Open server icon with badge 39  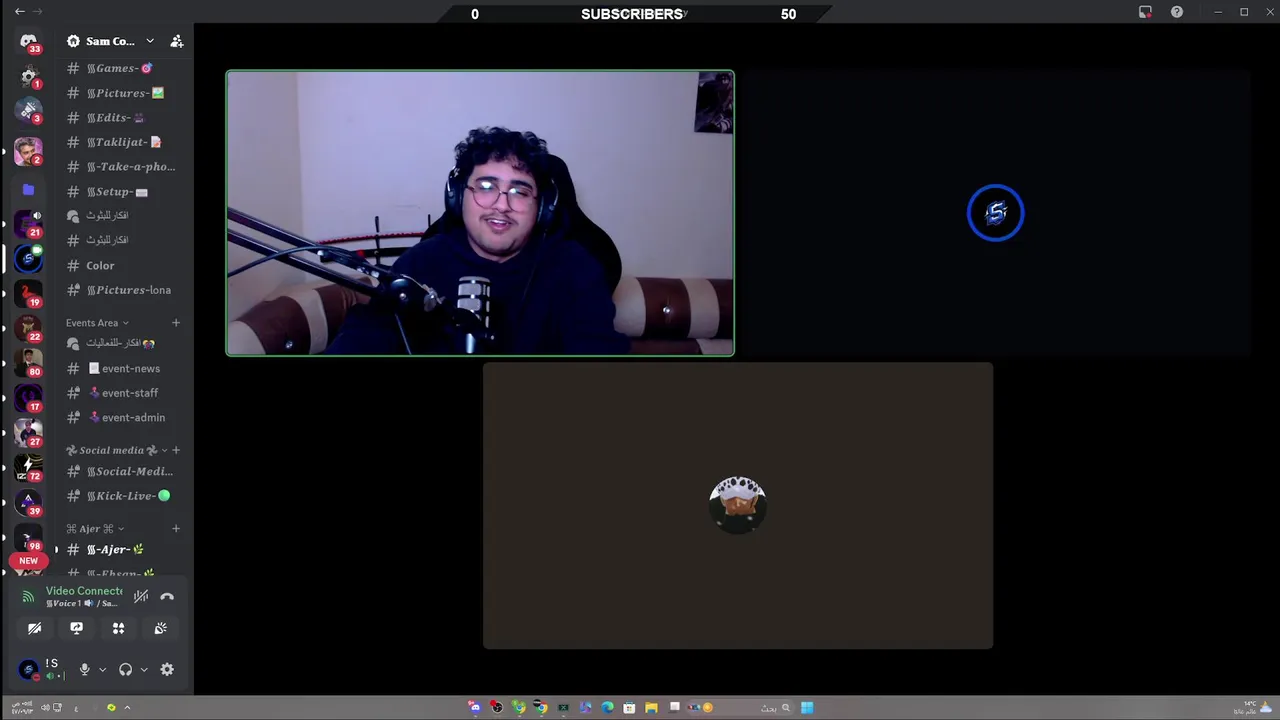28,501
